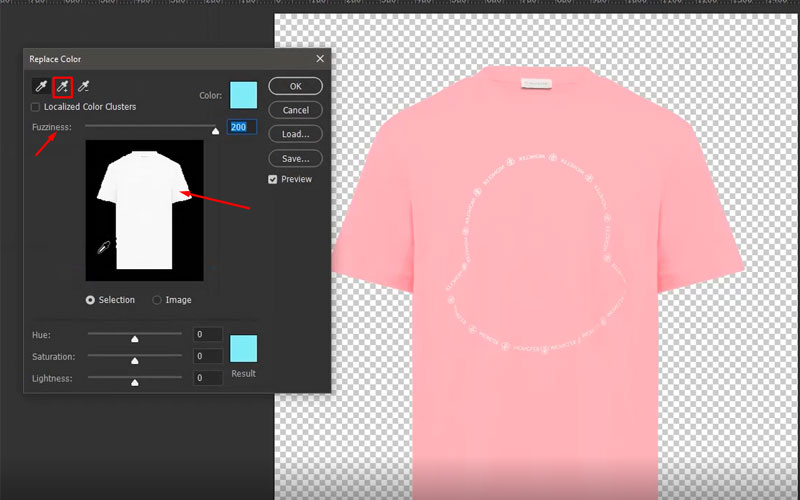Select the Add to Sample eyedropper

(x=62, y=87)
